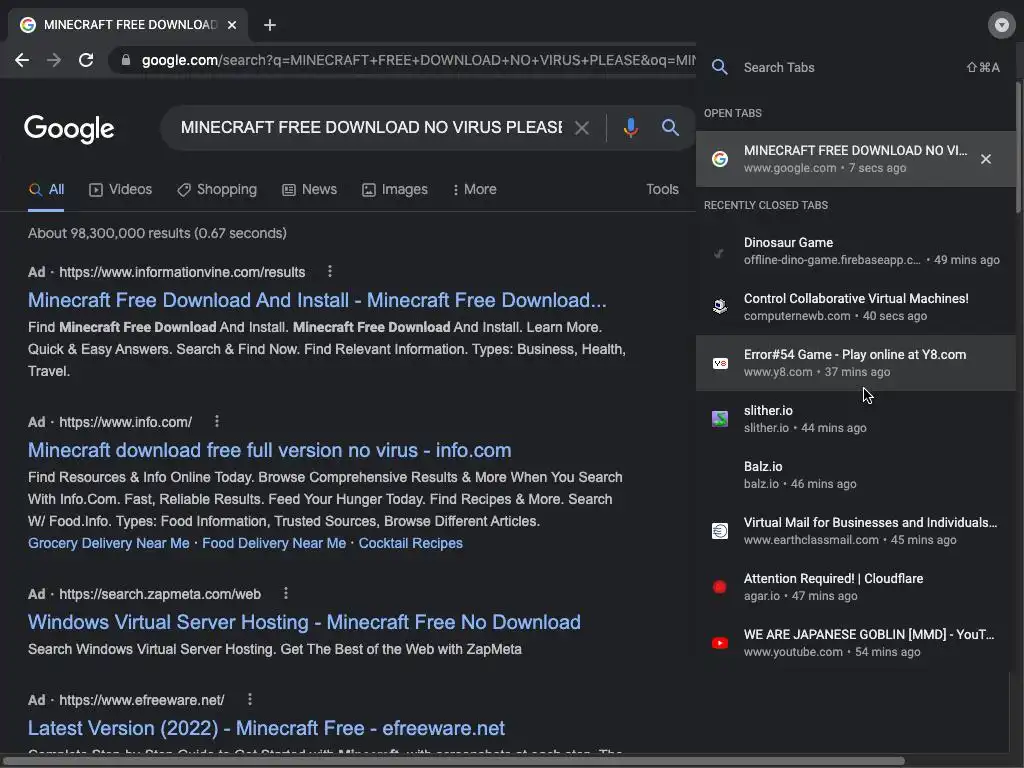
Task: Reopen Virtual Mail for Businesses tab
Action: coord(856,531)
